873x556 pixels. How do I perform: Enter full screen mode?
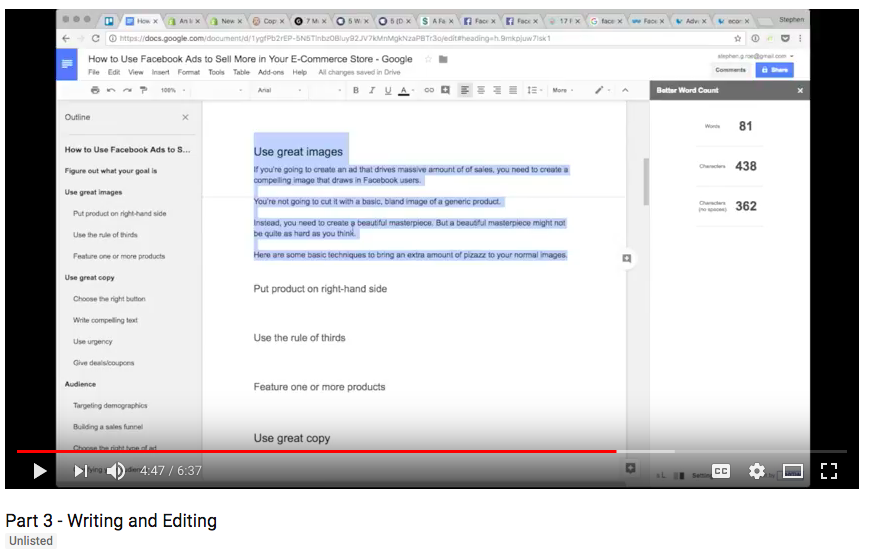829,471
